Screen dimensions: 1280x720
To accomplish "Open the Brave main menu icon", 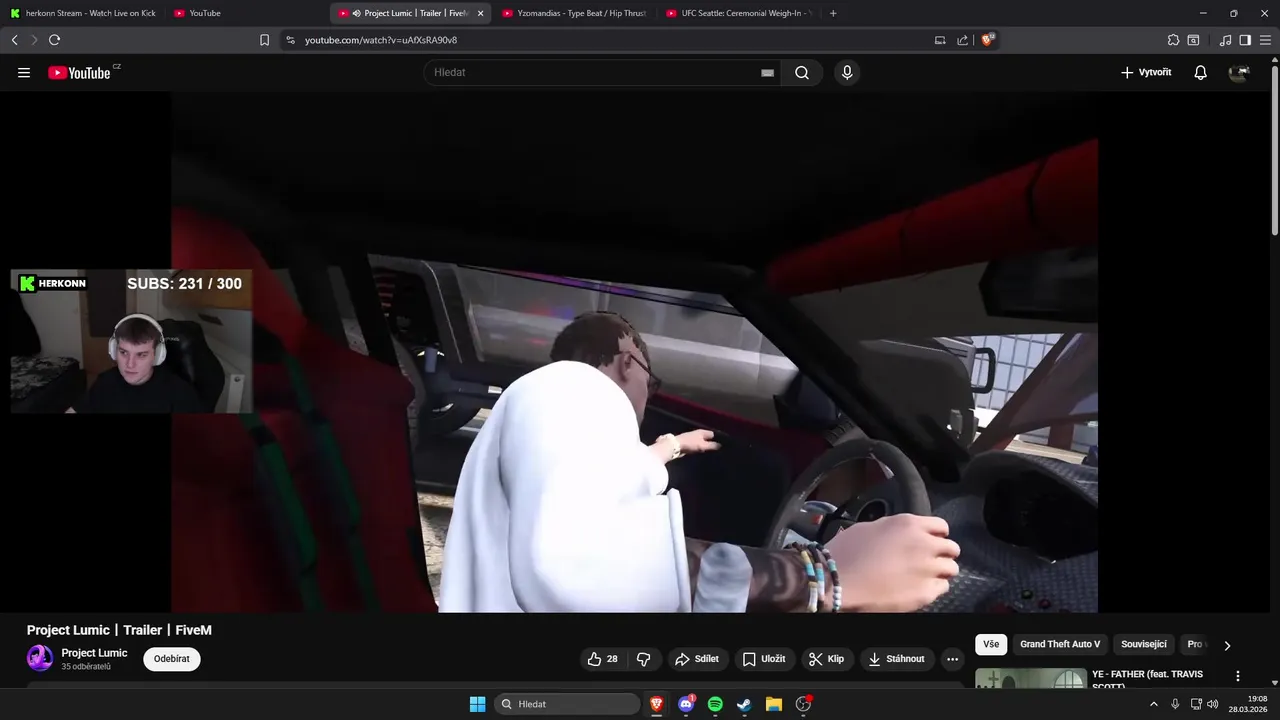I will pyautogui.click(x=1266, y=40).
